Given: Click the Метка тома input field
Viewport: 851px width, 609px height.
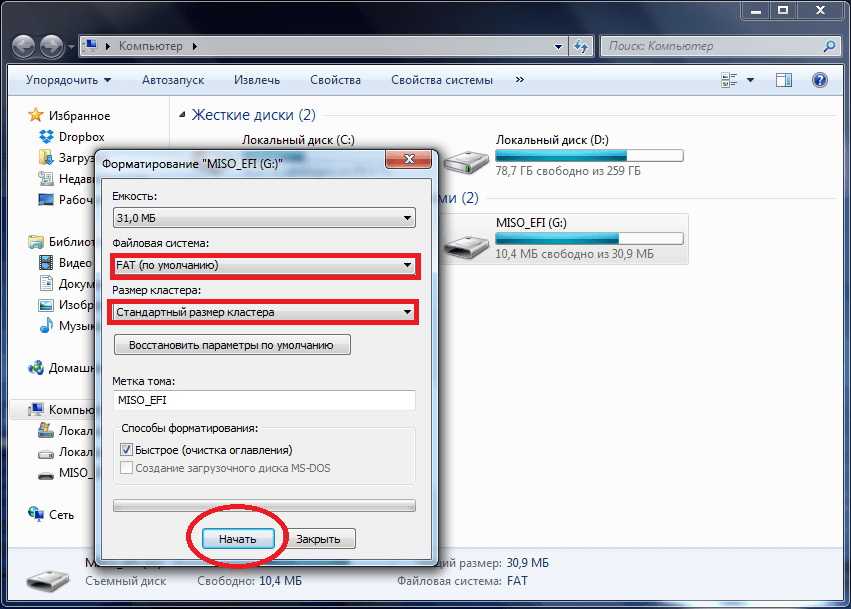Looking at the screenshot, I should (264, 400).
